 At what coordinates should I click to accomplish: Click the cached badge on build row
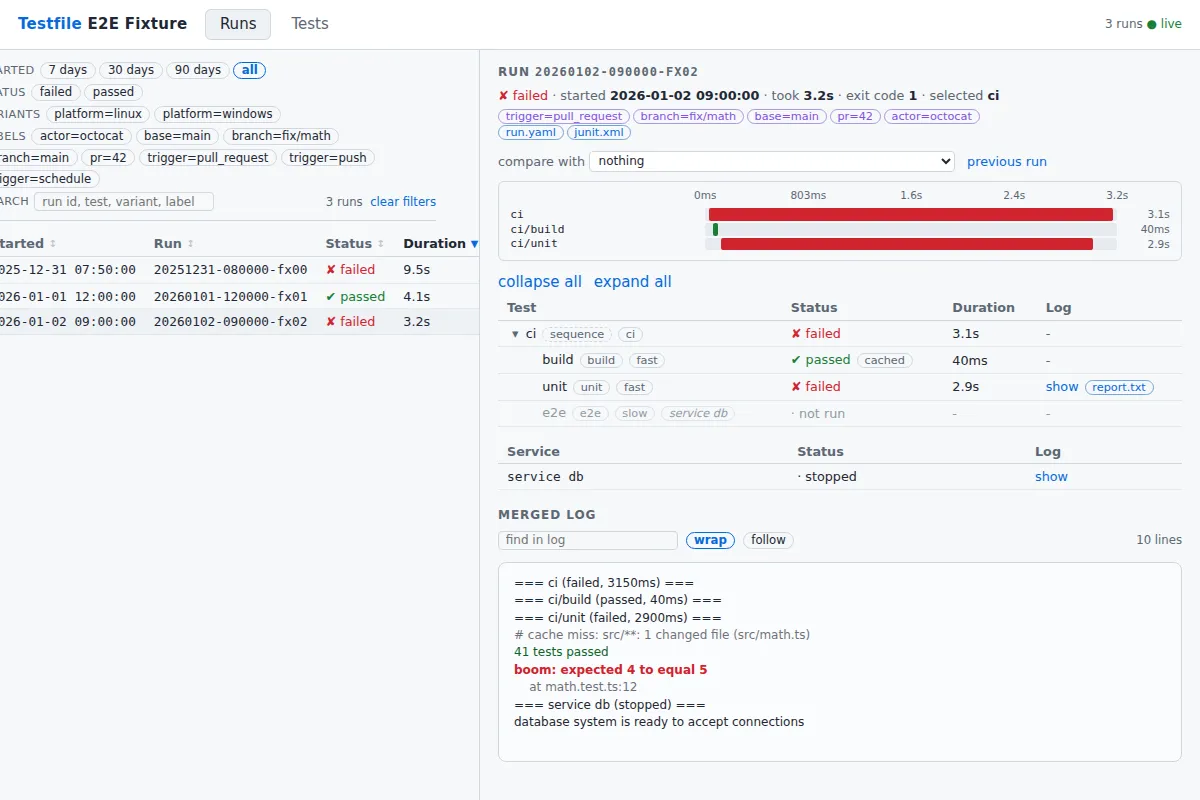tap(884, 360)
